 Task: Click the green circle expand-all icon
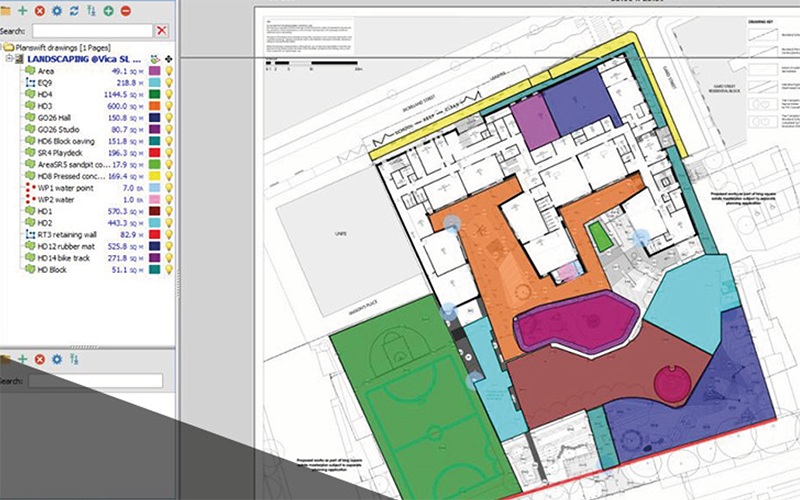[x=108, y=9]
